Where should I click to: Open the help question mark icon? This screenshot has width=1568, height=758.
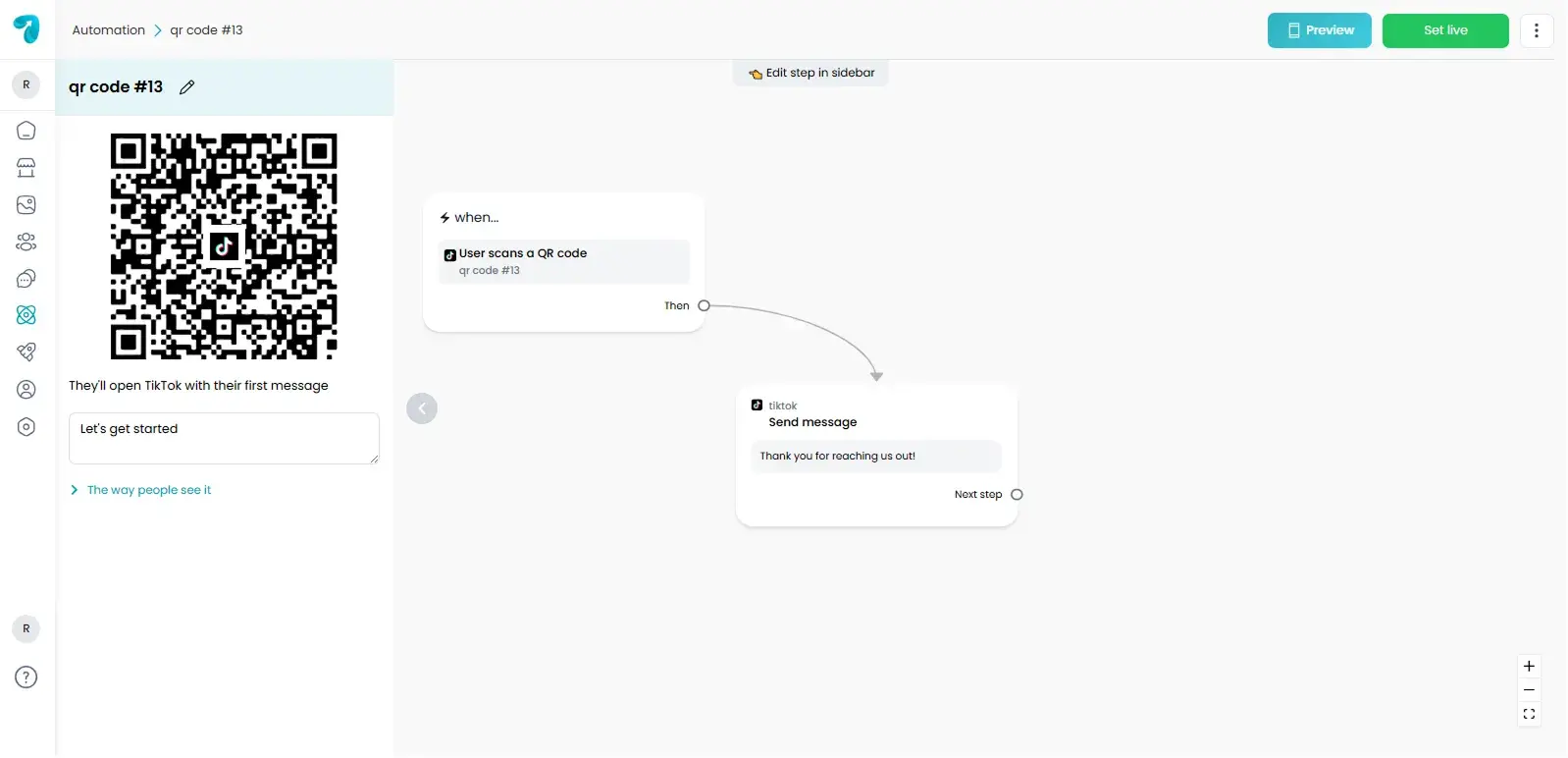click(26, 677)
